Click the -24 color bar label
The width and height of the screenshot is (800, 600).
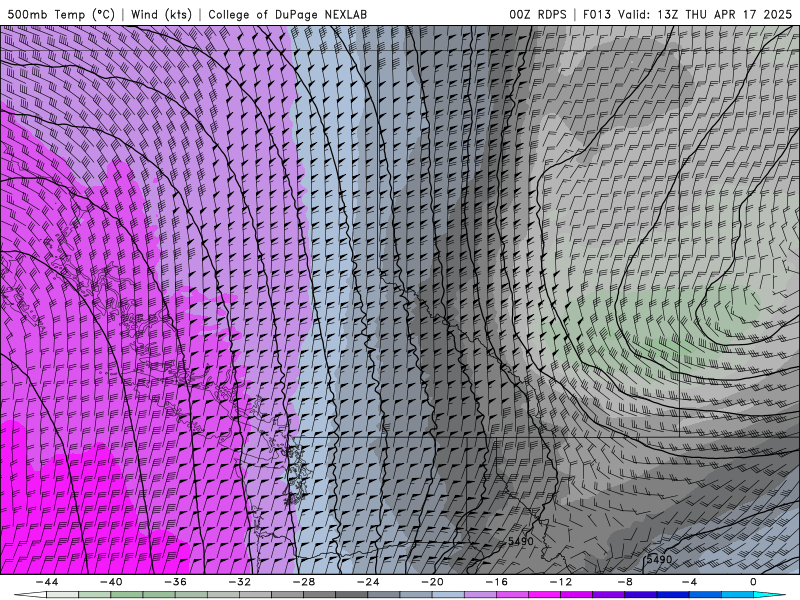click(368, 582)
